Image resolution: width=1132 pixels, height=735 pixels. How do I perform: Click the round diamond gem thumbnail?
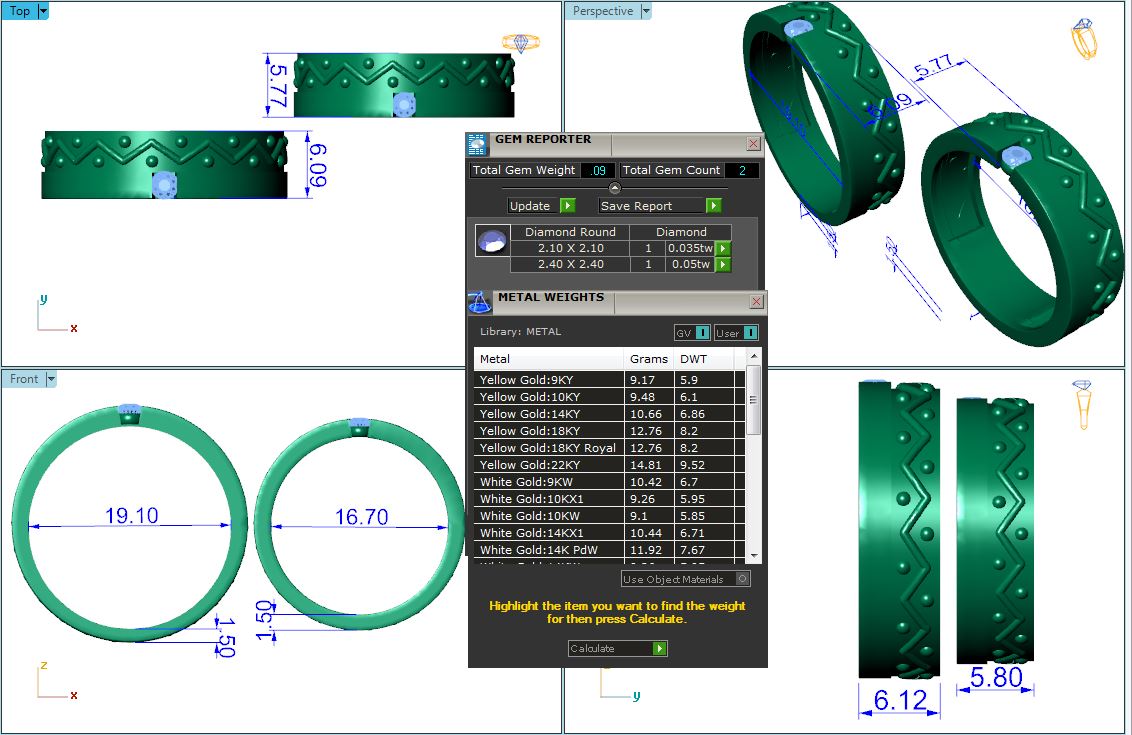[x=492, y=240]
